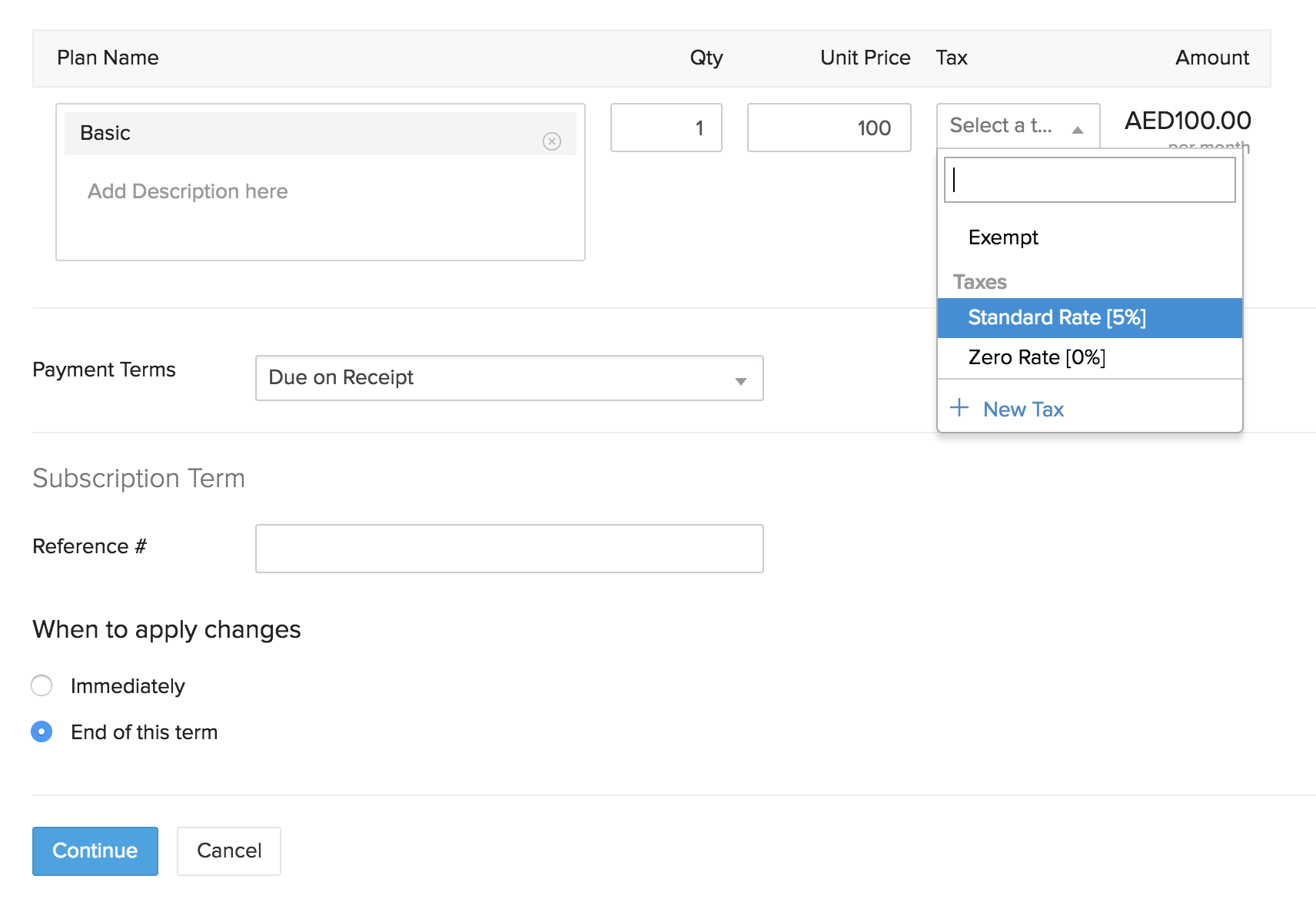
Task: Select Zero Rate 0% tax
Action: [1036, 357]
